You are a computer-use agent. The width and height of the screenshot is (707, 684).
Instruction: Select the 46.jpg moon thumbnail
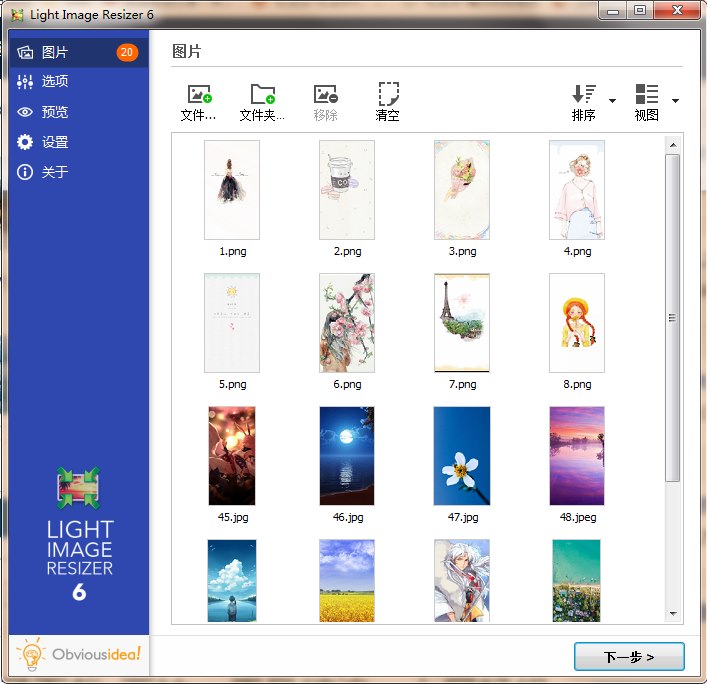point(347,455)
